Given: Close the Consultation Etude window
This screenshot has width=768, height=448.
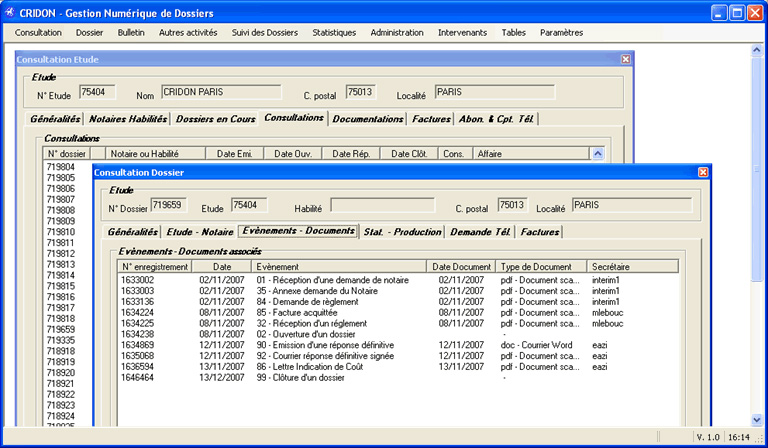Looking at the screenshot, I should [625, 59].
